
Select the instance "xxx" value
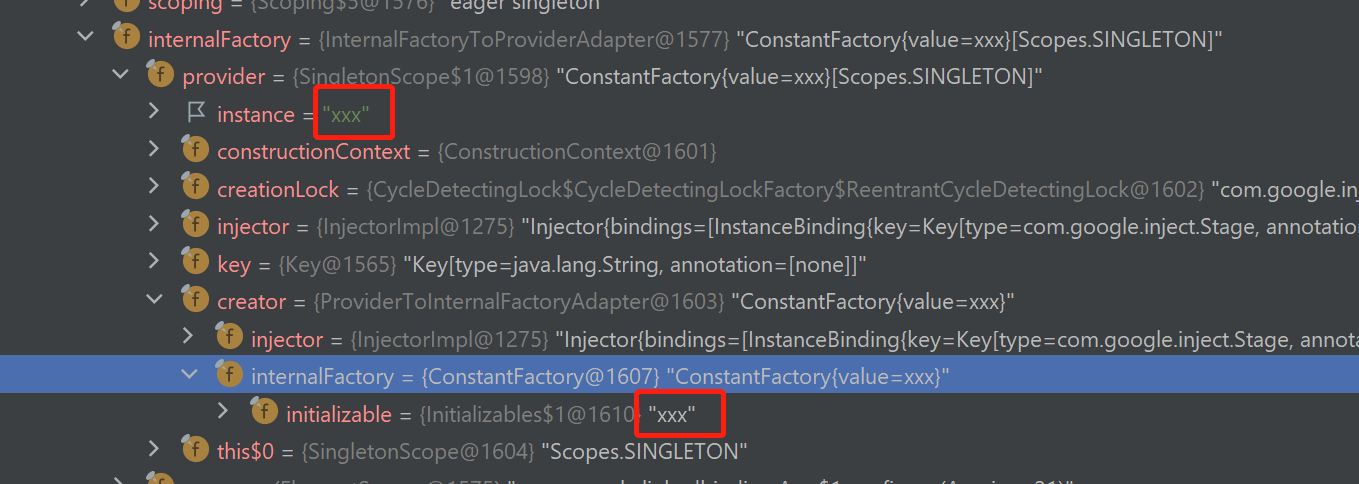(346, 114)
